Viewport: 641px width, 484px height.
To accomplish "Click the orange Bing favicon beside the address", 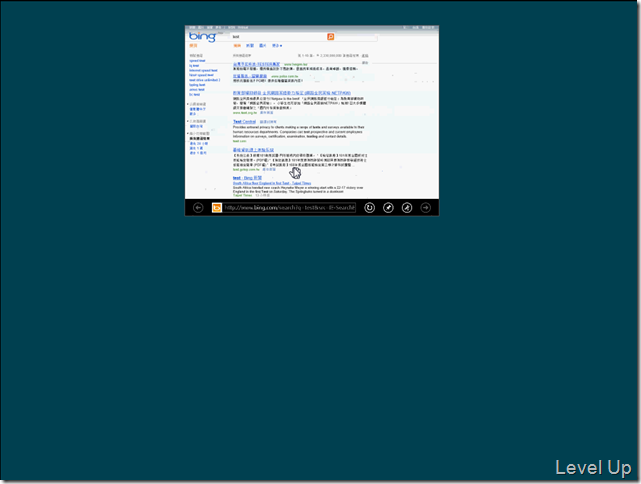I will [x=217, y=208].
